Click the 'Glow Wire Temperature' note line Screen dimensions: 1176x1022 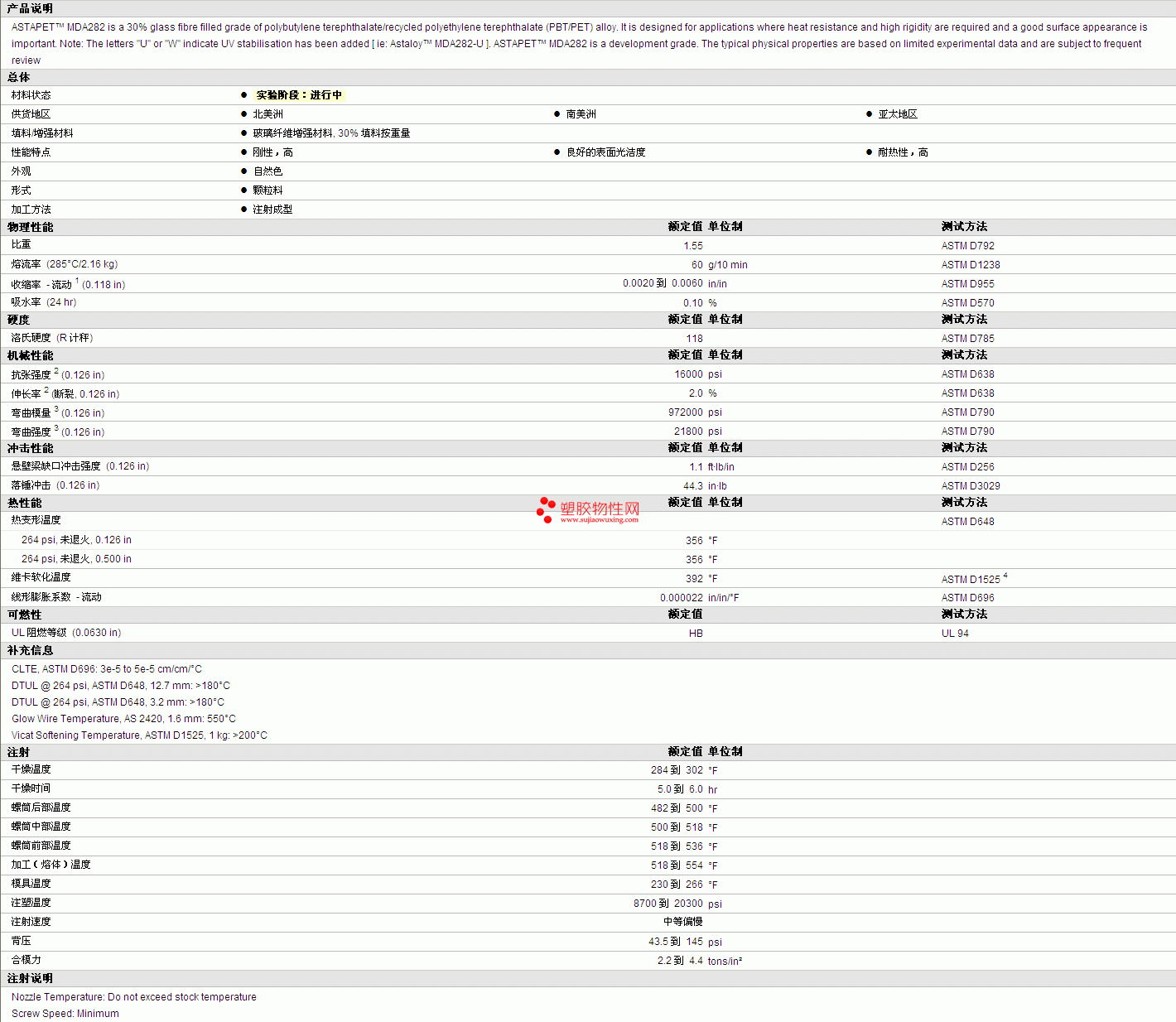[x=123, y=719]
